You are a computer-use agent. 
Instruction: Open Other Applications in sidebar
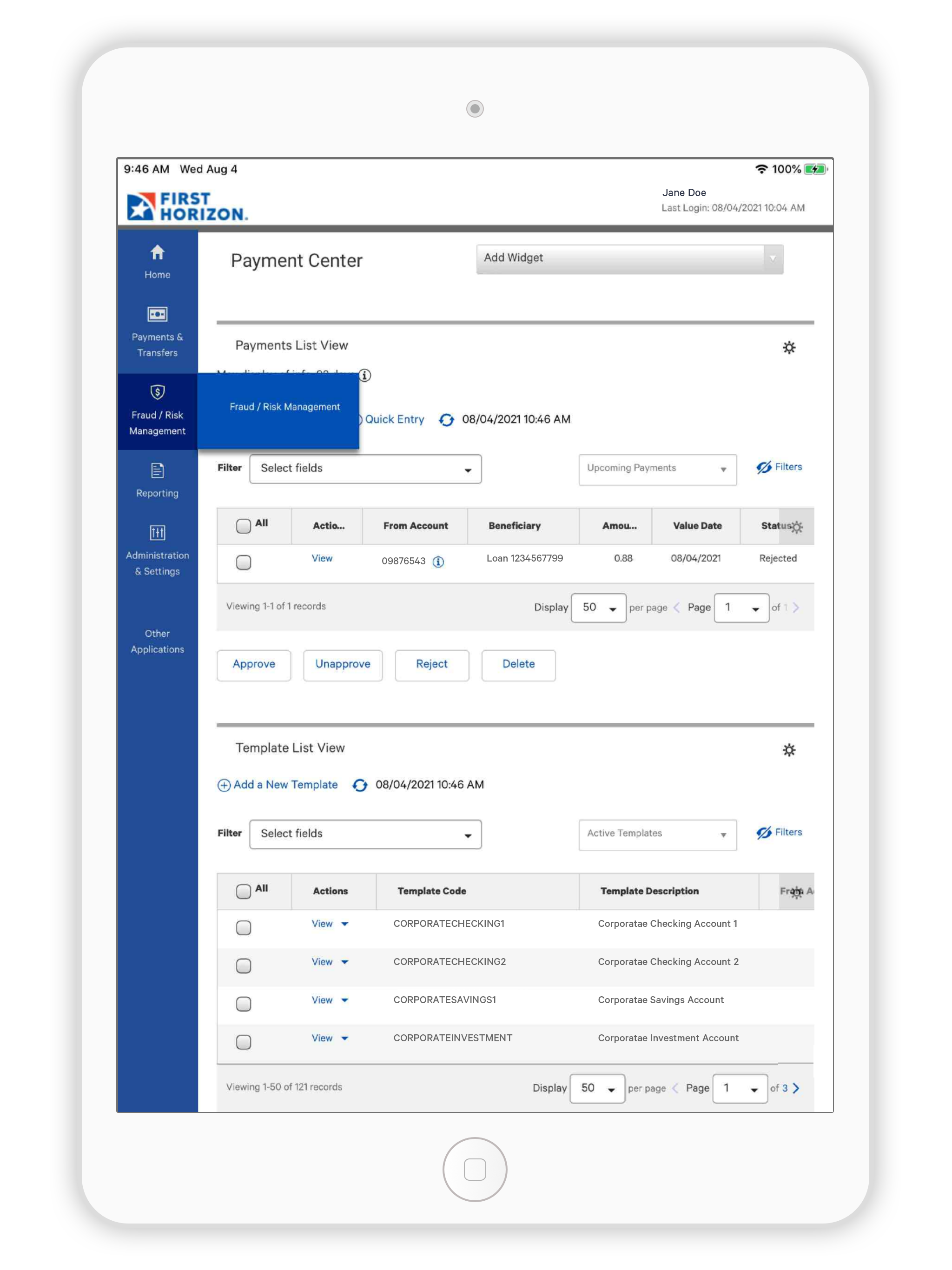[x=157, y=642]
